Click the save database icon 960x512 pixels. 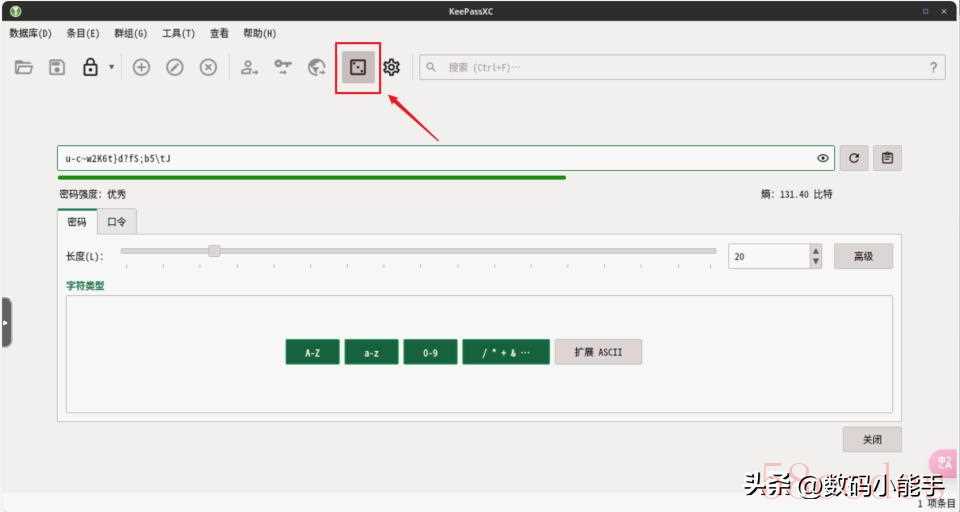tap(57, 68)
